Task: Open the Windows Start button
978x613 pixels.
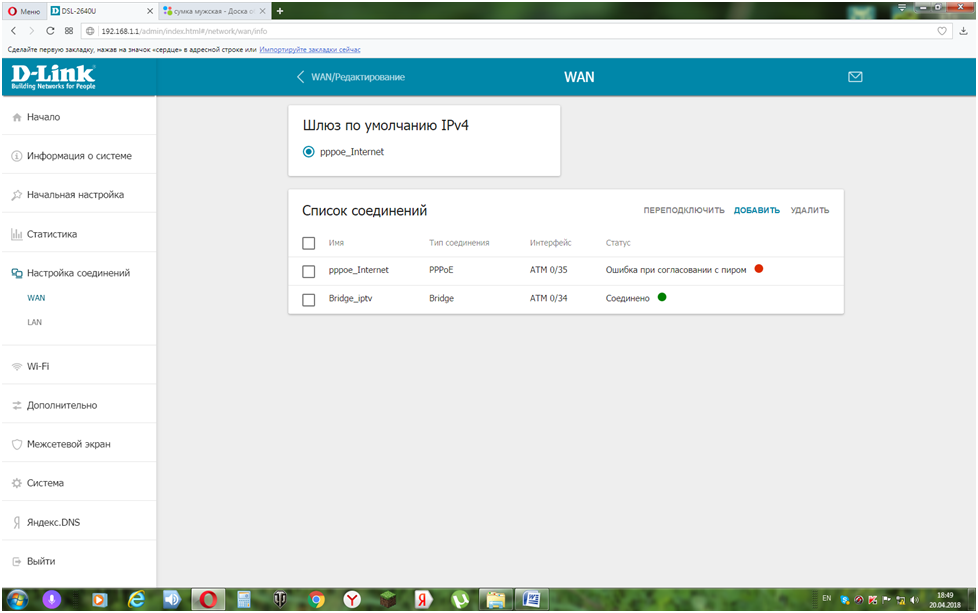Action: coord(17,599)
